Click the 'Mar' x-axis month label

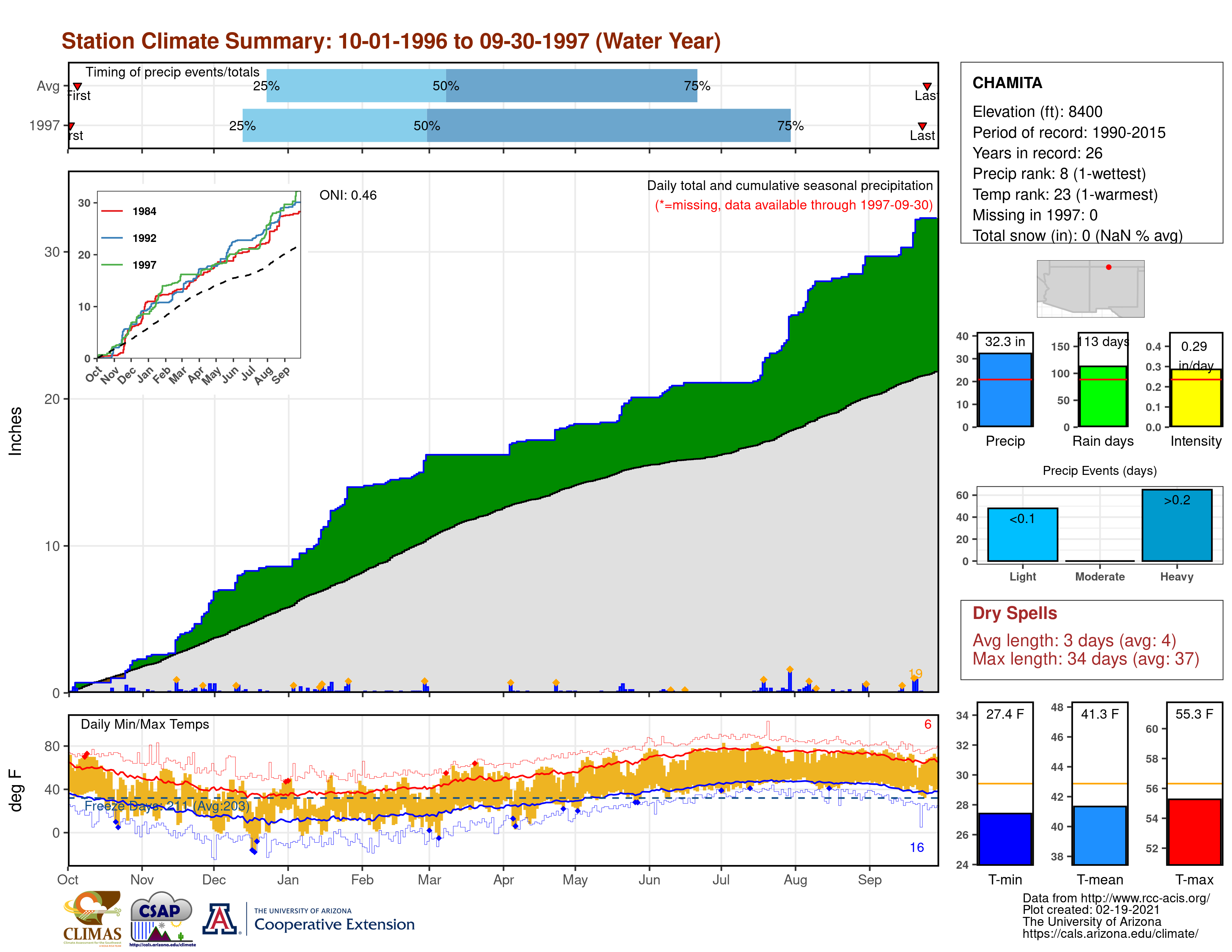pyautogui.click(x=429, y=879)
